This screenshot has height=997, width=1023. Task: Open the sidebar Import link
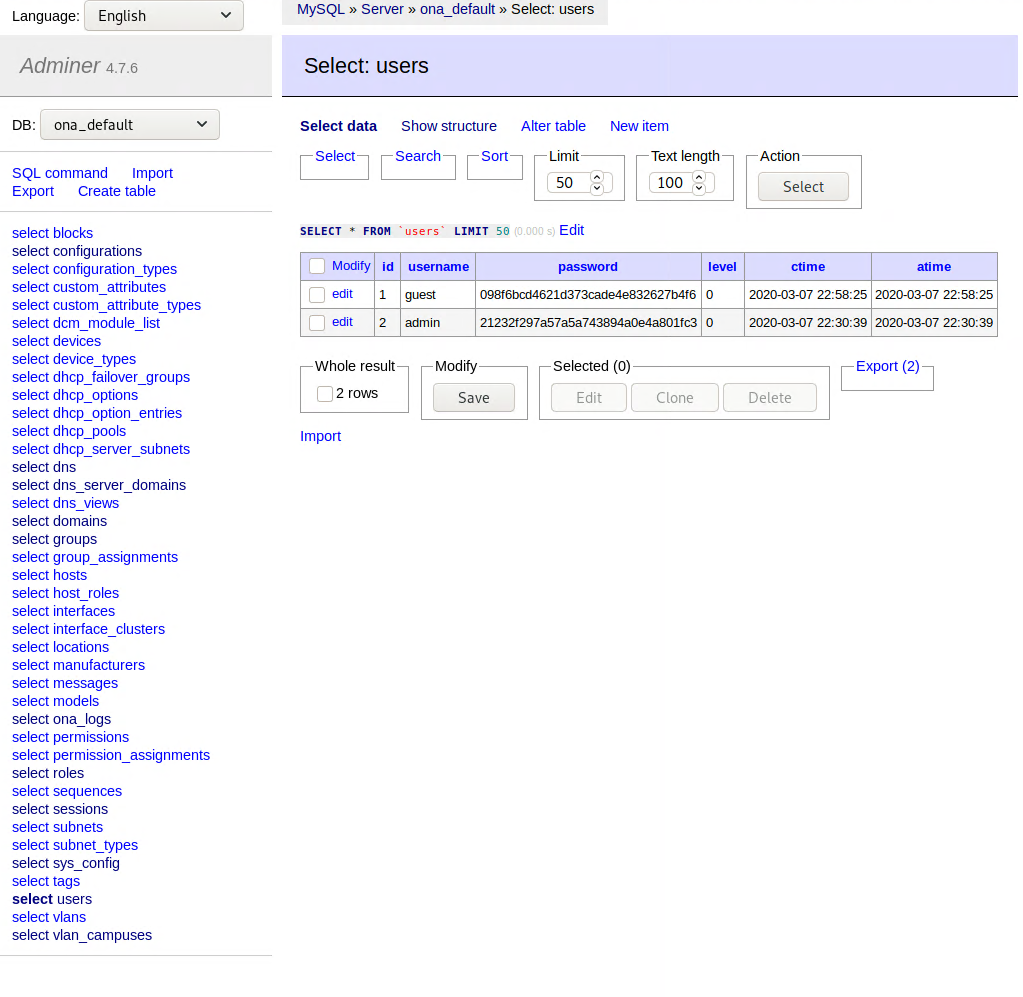coord(152,174)
